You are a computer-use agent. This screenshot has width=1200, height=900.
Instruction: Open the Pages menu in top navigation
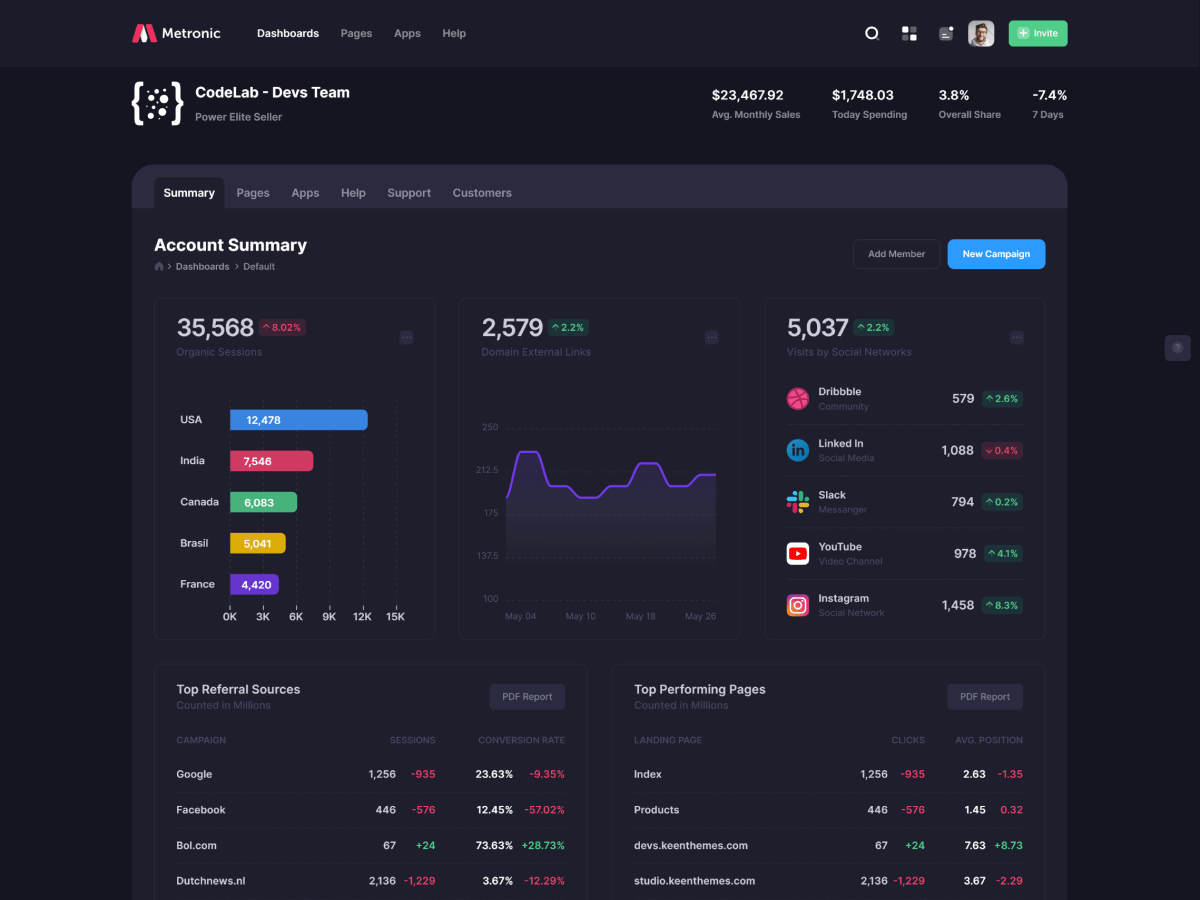[x=356, y=33]
